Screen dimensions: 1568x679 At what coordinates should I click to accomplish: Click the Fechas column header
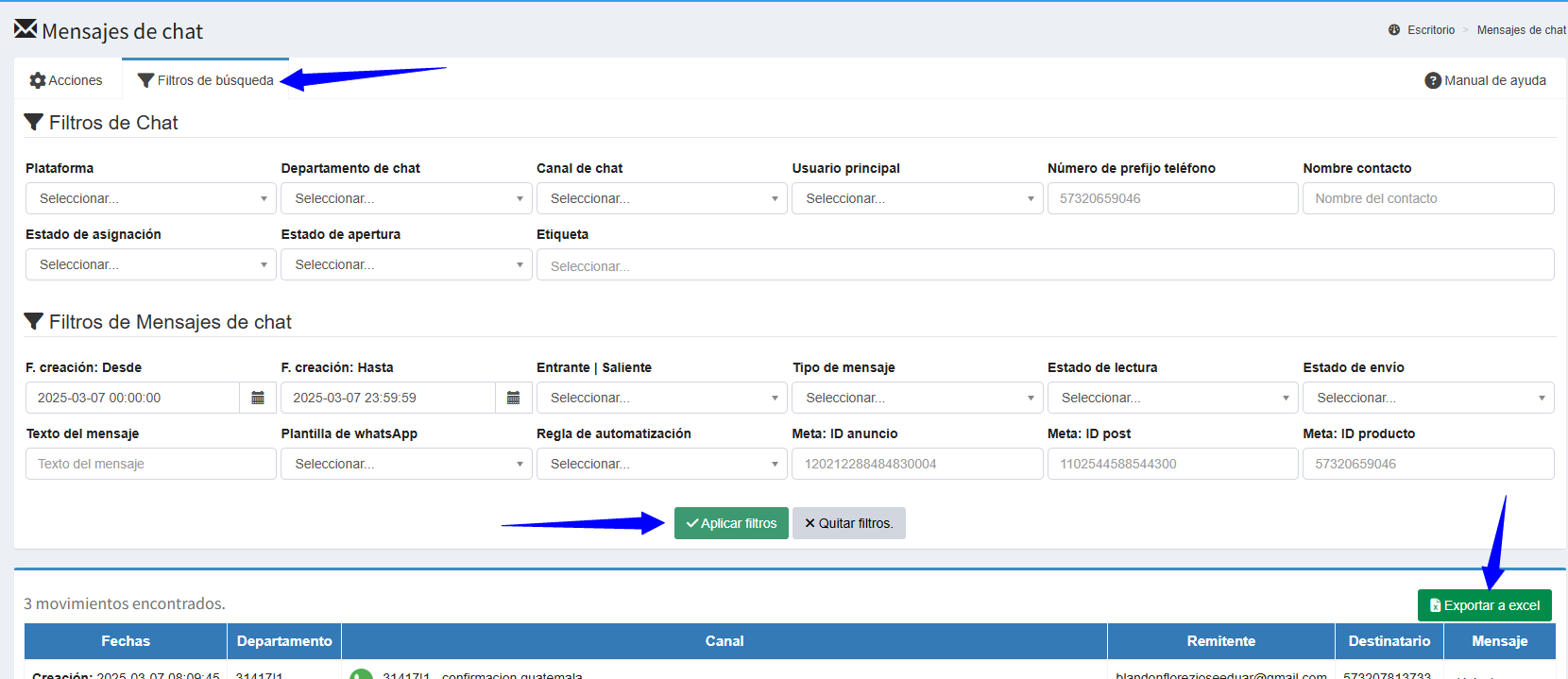pos(126,641)
